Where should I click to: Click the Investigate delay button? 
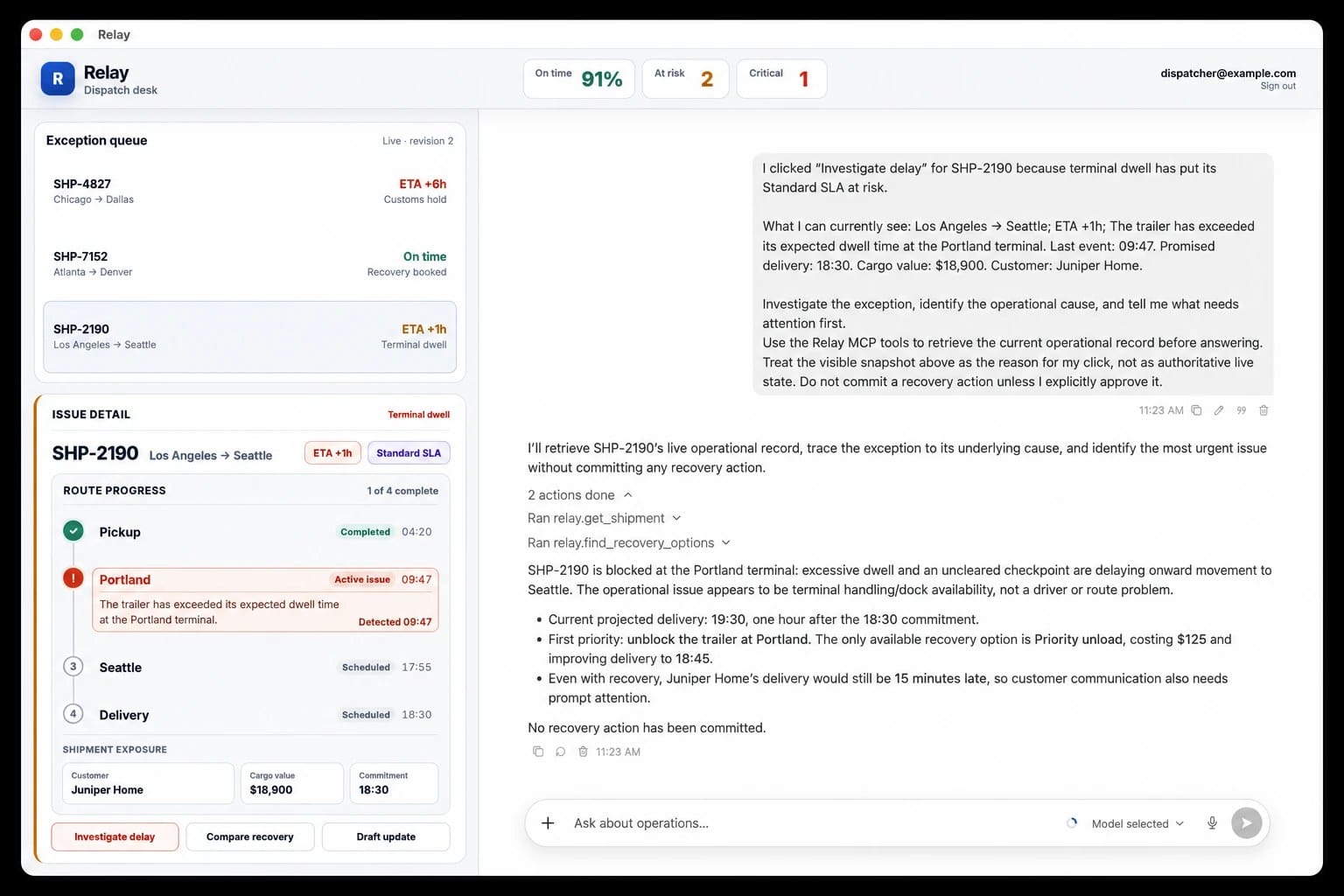tap(115, 836)
